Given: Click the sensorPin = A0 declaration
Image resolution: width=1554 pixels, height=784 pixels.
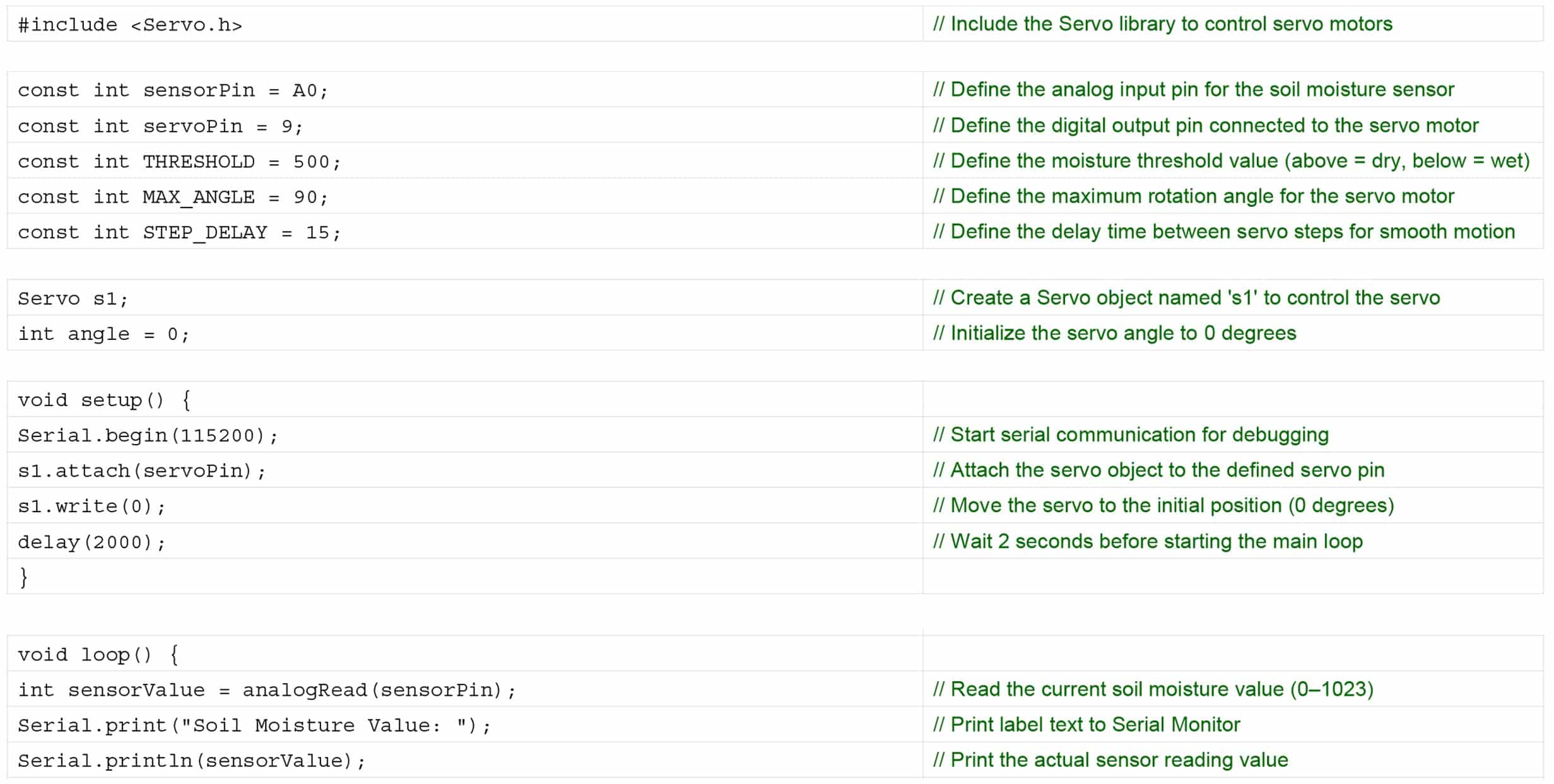Looking at the screenshot, I should click(173, 91).
